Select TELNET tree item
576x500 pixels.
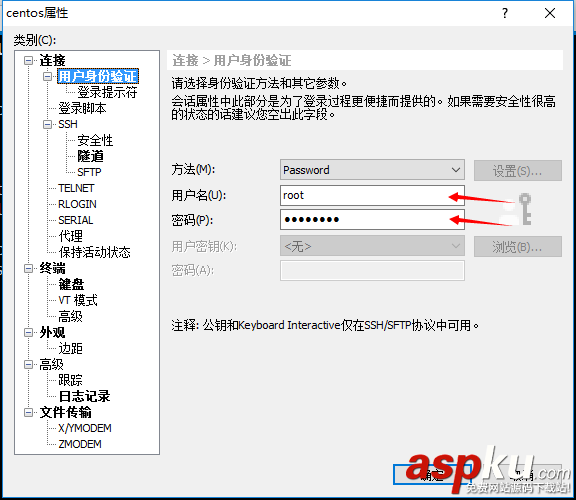point(76,188)
